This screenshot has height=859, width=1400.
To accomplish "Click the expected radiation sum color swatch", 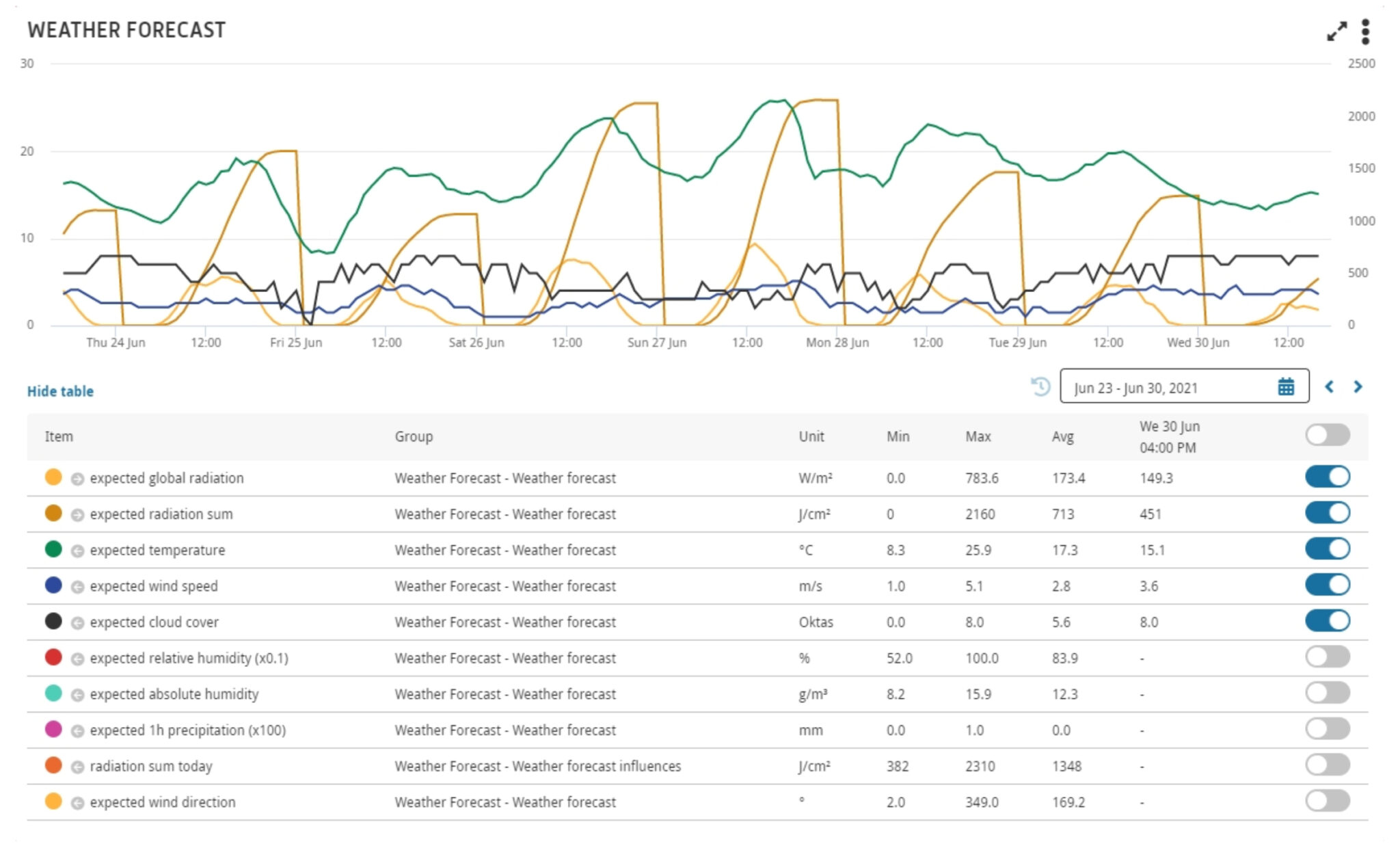I will pos(53,513).
